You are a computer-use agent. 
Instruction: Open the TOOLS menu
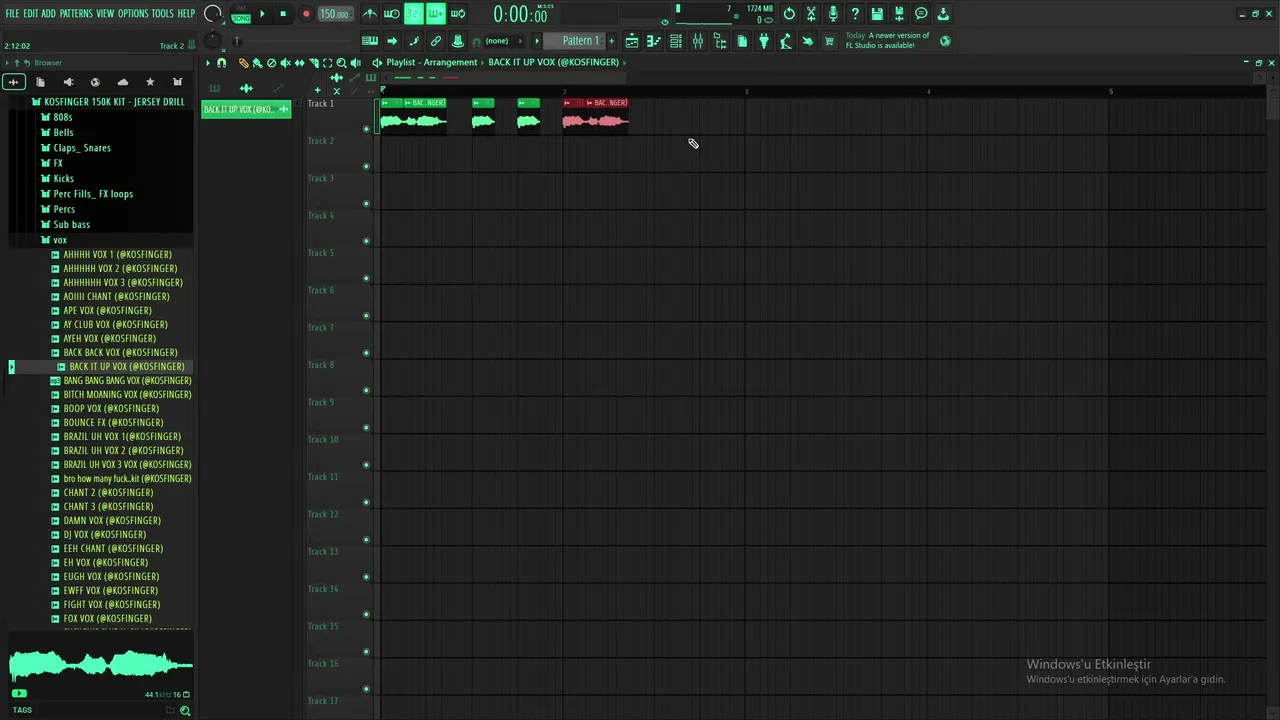coord(162,14)
